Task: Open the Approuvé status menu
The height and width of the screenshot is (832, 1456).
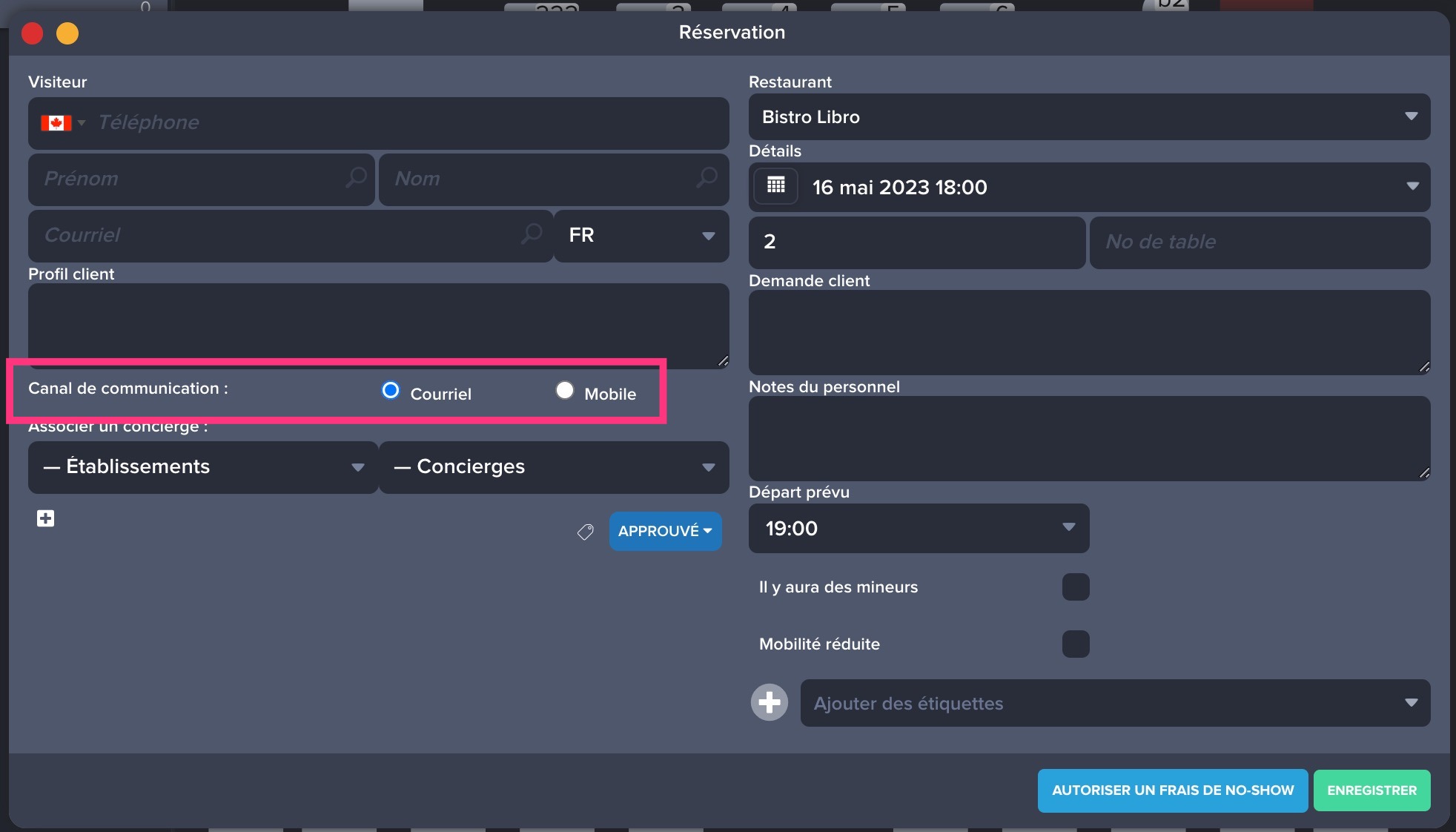Action: click(665, 531)
